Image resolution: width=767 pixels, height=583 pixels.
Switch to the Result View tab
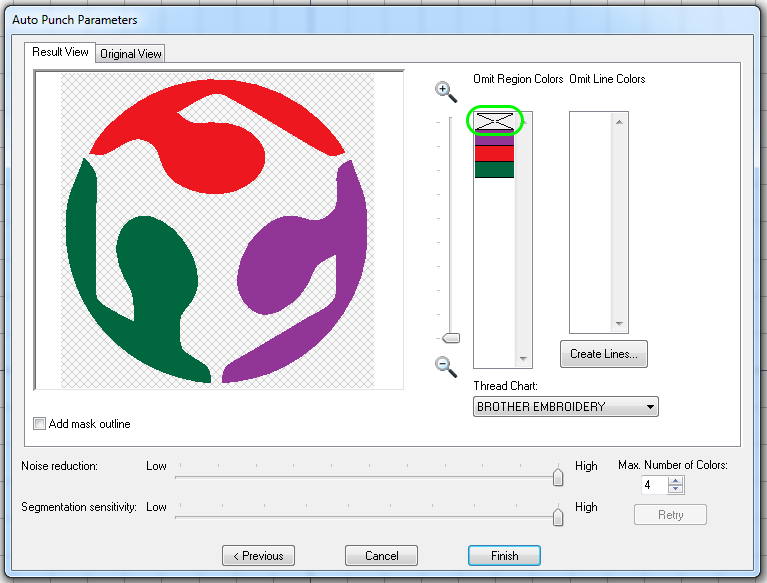click(x=60, y=52)
